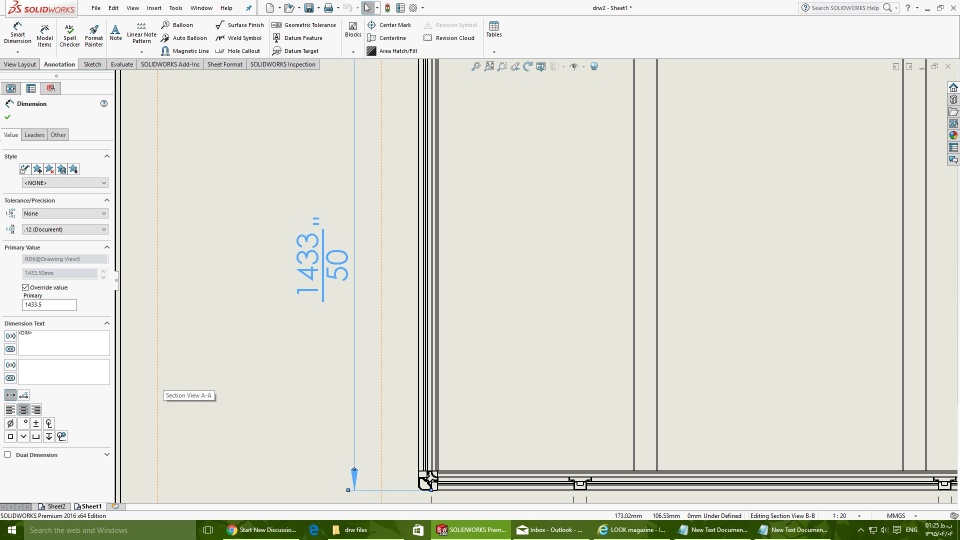The width and height of the screenshot is (960, 540).
Task: Click the green checkmark to accept dimension
Action: (7, 117)
